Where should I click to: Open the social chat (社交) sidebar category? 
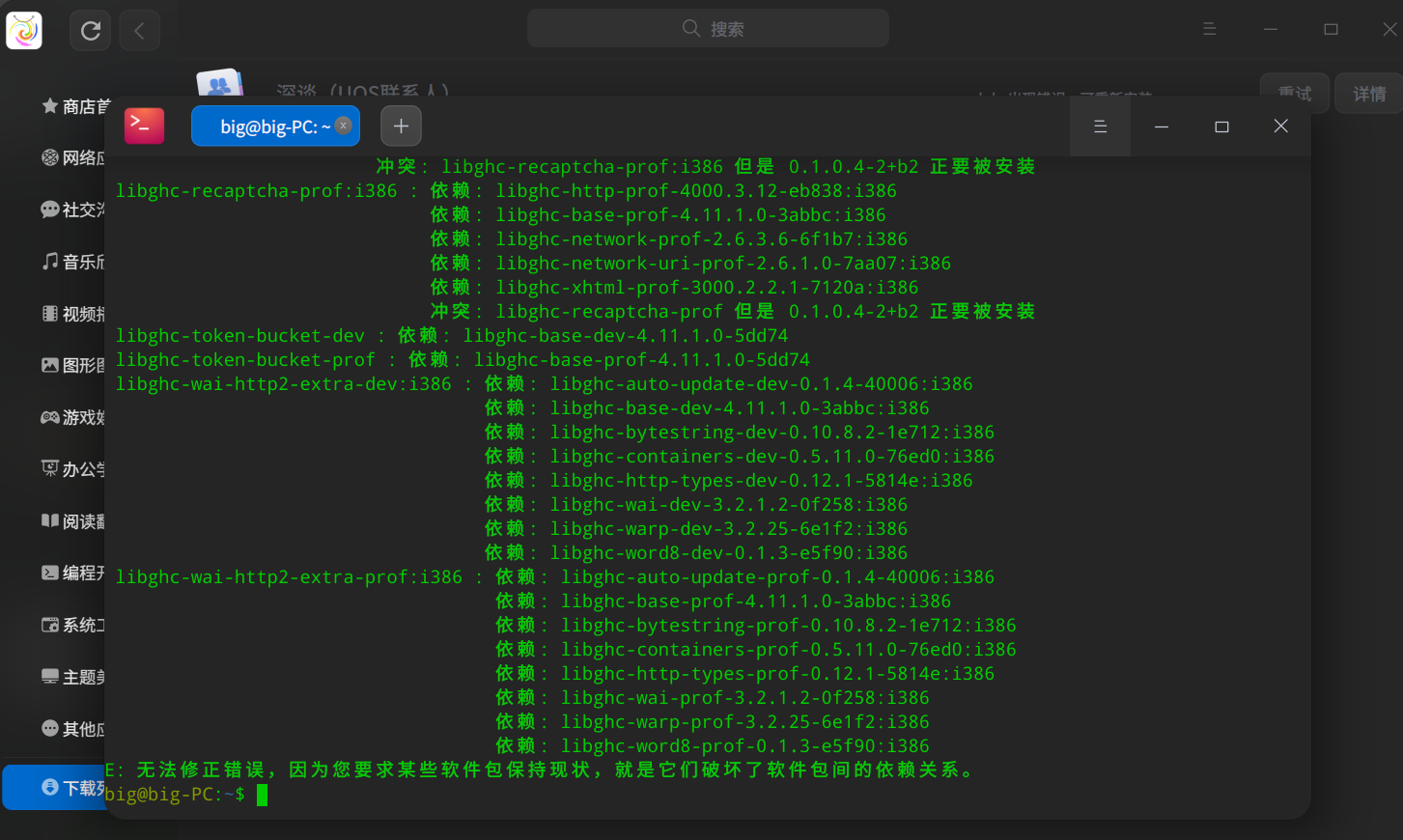(73, 210)
